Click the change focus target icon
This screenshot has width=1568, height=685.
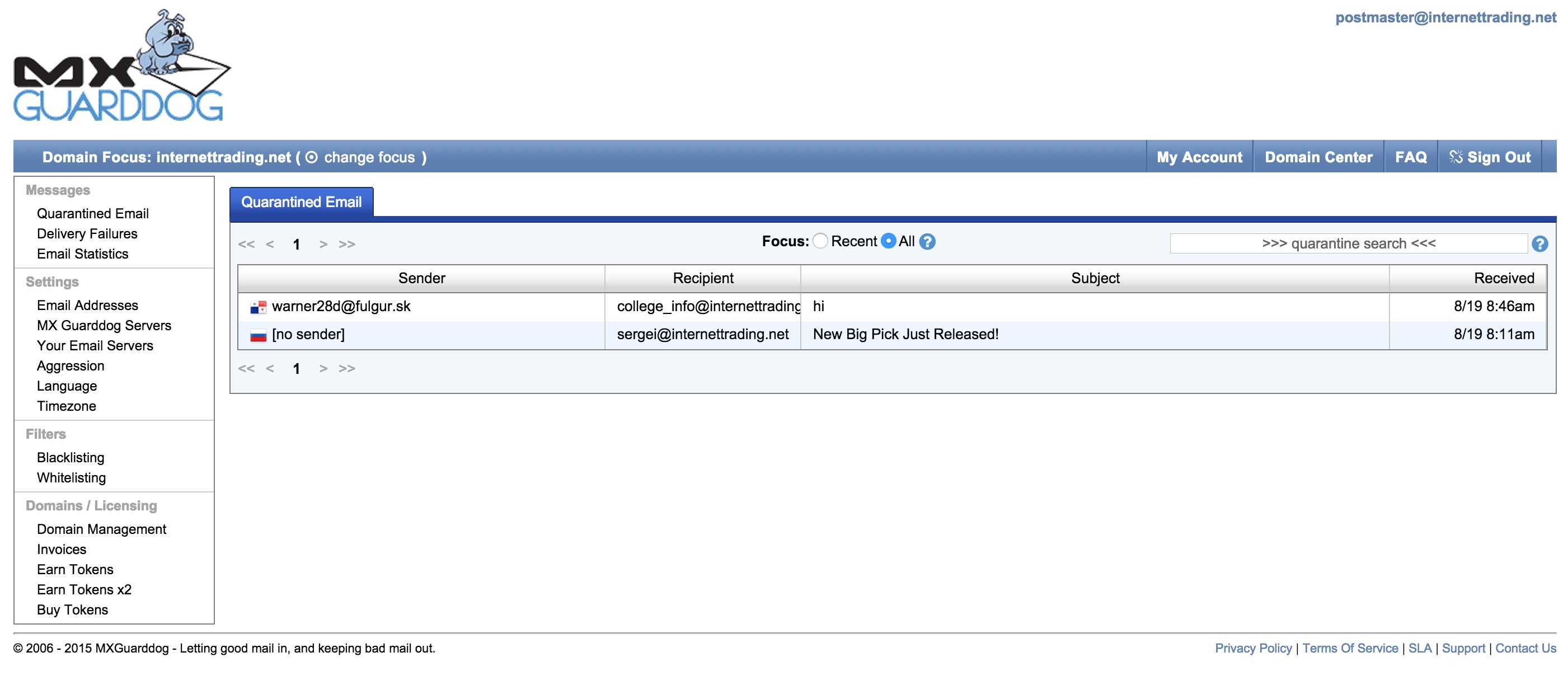(x=311, y=157)
